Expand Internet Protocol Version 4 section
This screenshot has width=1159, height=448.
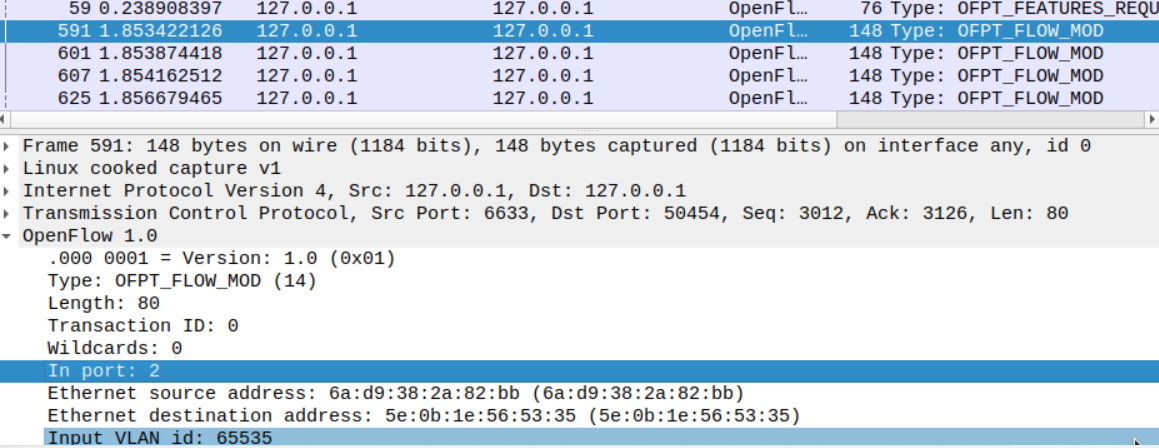(9, 191)
